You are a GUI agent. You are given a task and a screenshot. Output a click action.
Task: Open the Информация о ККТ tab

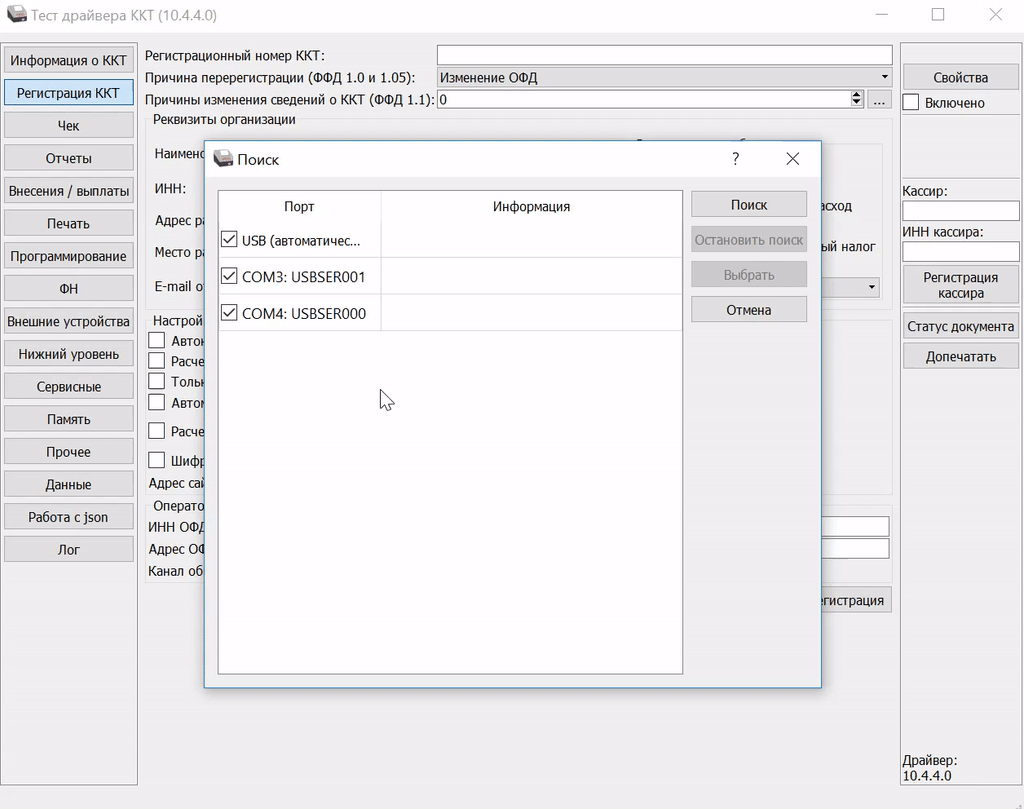[69, 60]
